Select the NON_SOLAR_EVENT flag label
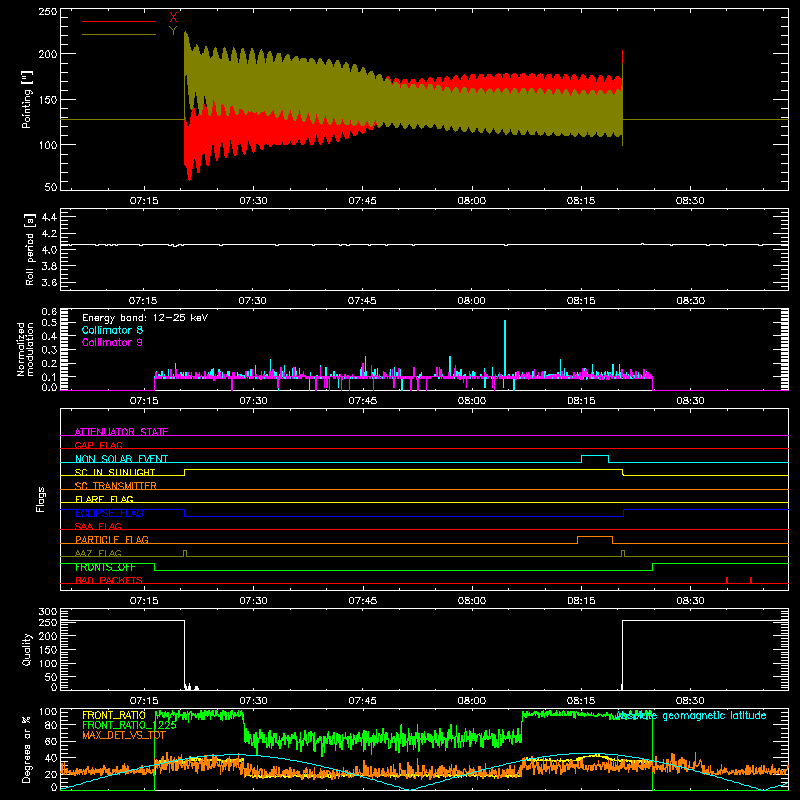The image size is (800, 800). [121, 459]
